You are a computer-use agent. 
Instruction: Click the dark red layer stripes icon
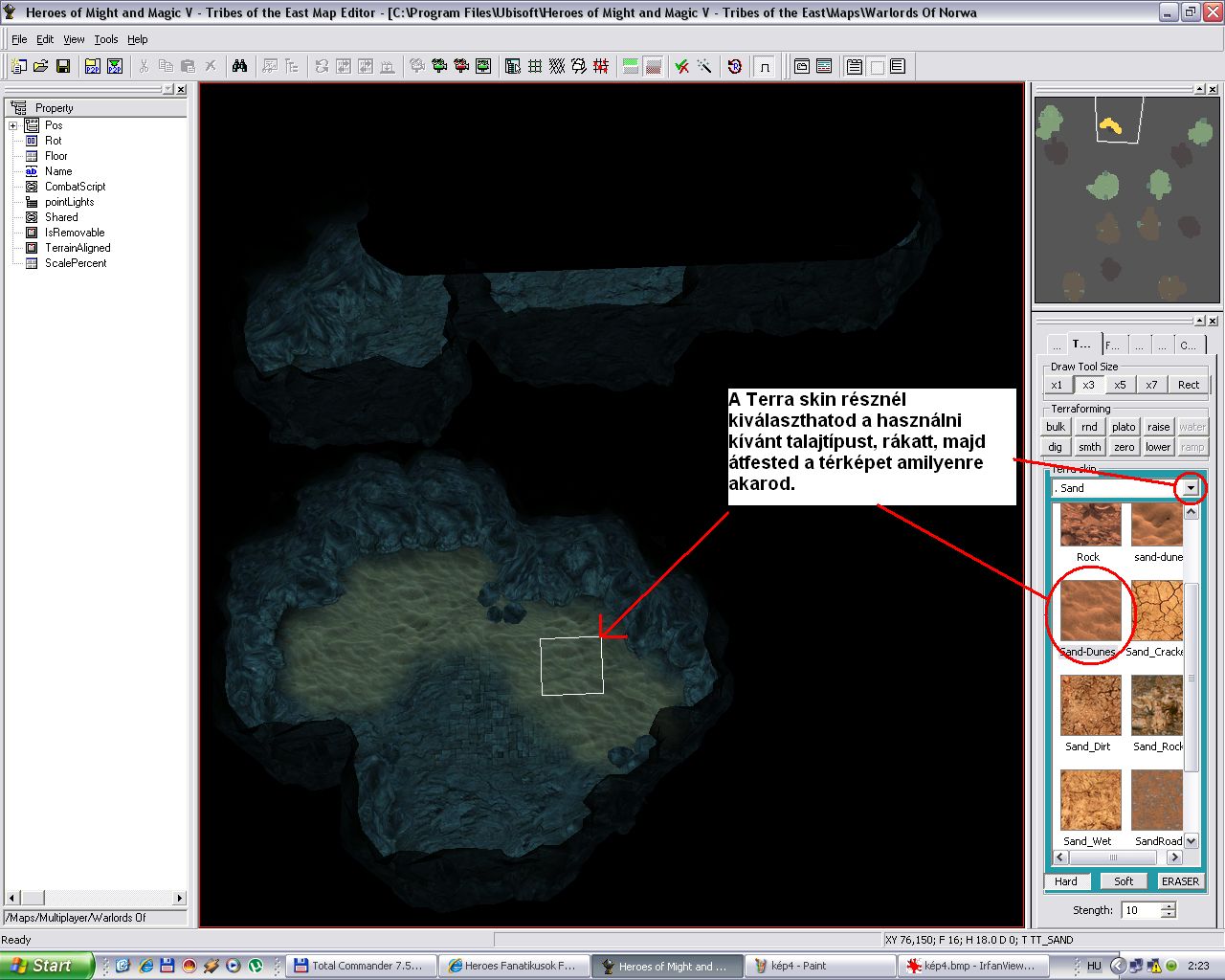(653, 66)
